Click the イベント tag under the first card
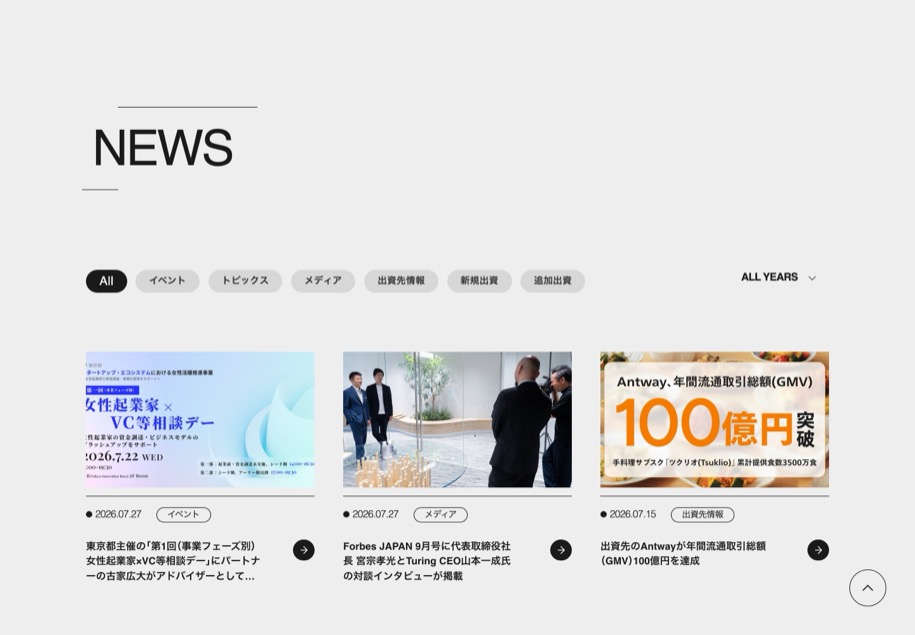The image size is (915, 635). [183, 515]
